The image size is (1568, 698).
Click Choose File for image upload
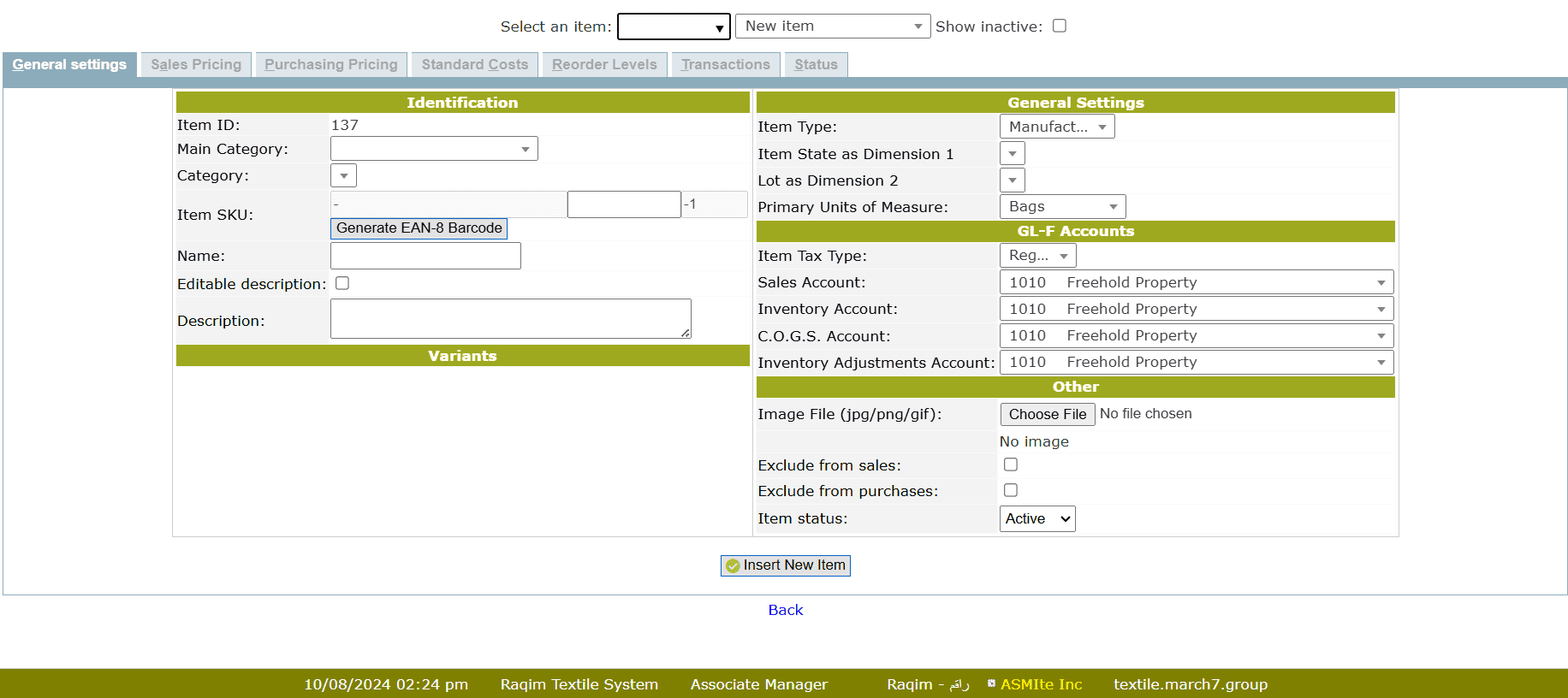click(1047, 414)
